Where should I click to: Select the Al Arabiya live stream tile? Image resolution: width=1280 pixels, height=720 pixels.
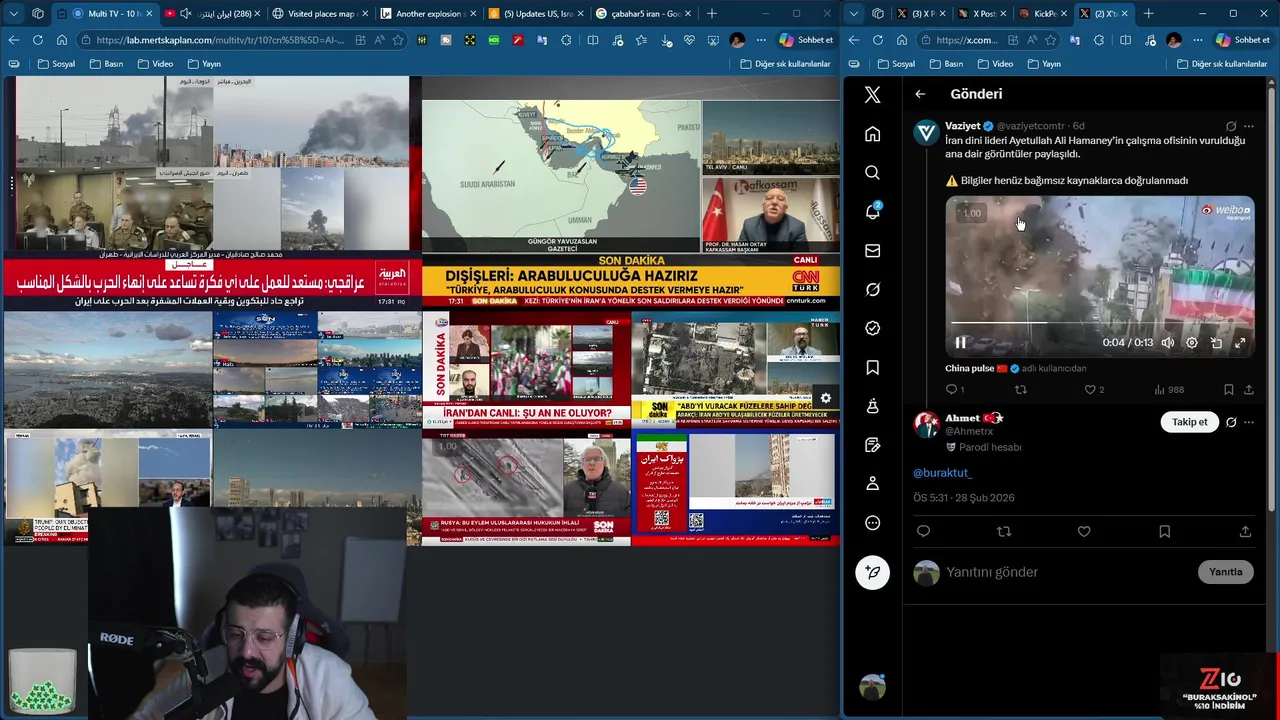click(212, 193)
